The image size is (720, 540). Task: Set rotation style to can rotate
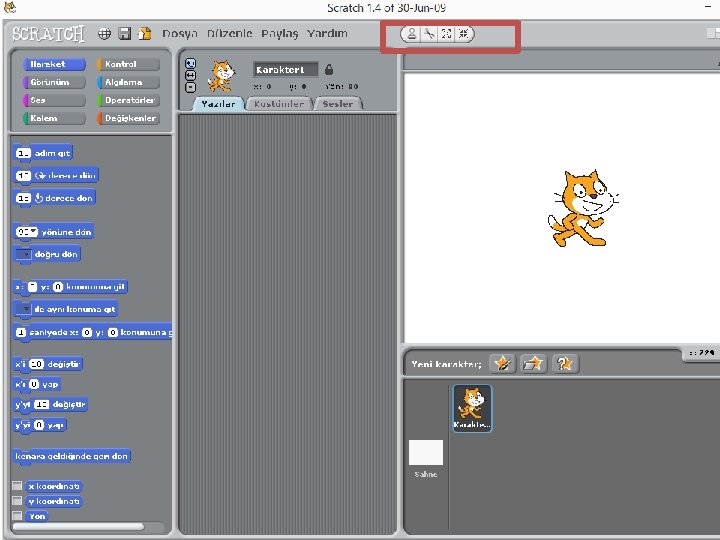point(190,63)
